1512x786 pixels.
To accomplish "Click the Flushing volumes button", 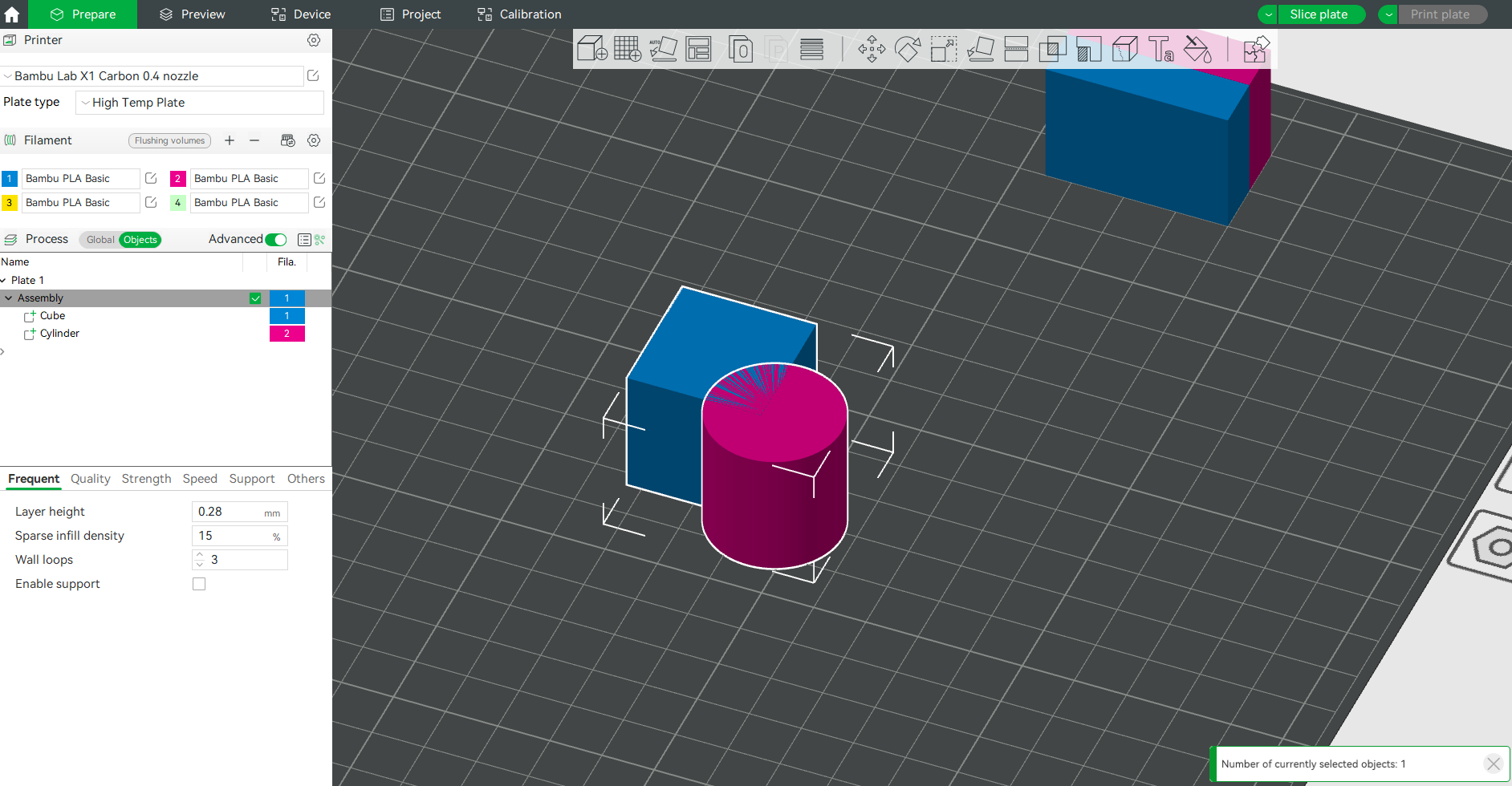I will tap(169, 140).
